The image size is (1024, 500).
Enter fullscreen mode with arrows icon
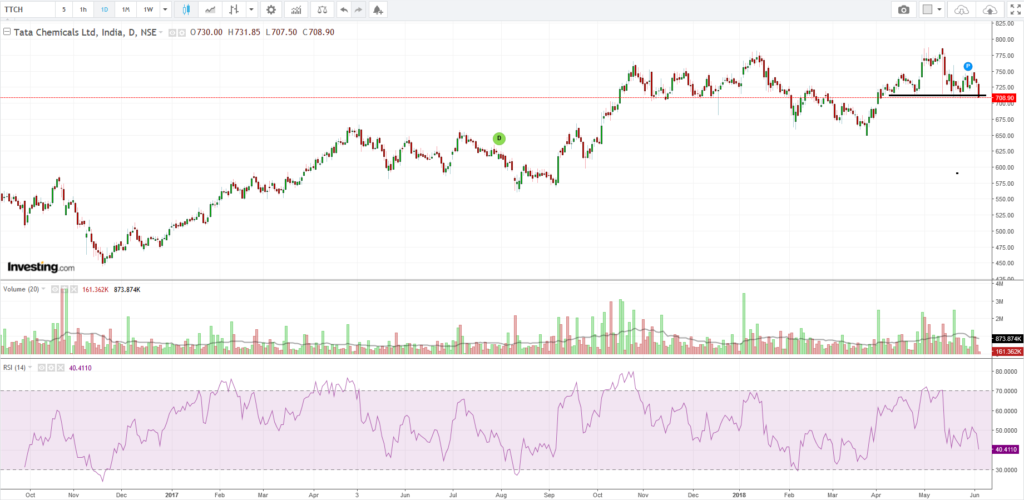pyautogui.click(x=1014, y=10)
